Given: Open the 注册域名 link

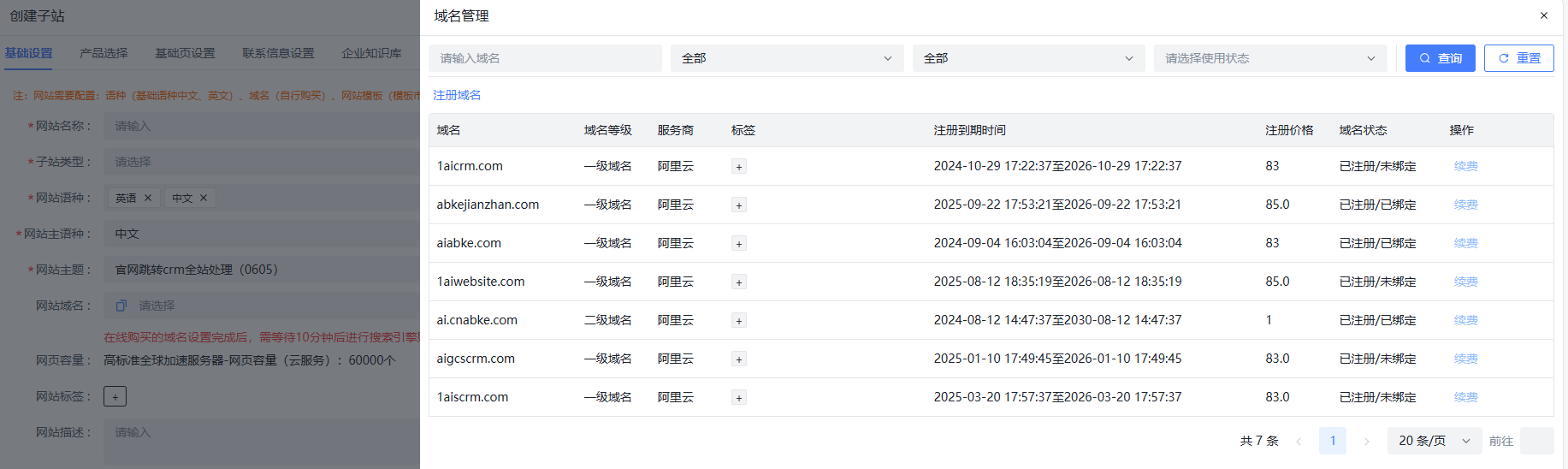Looking at the screenshot, I should pos(457,95).
